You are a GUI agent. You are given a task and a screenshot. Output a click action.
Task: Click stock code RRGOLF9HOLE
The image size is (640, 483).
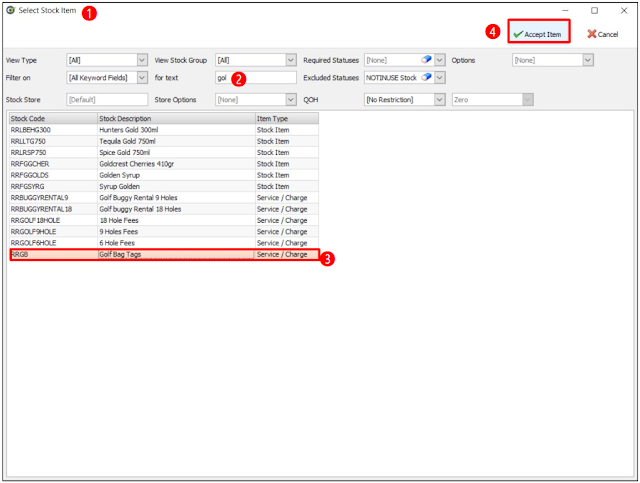click(33, 231)
